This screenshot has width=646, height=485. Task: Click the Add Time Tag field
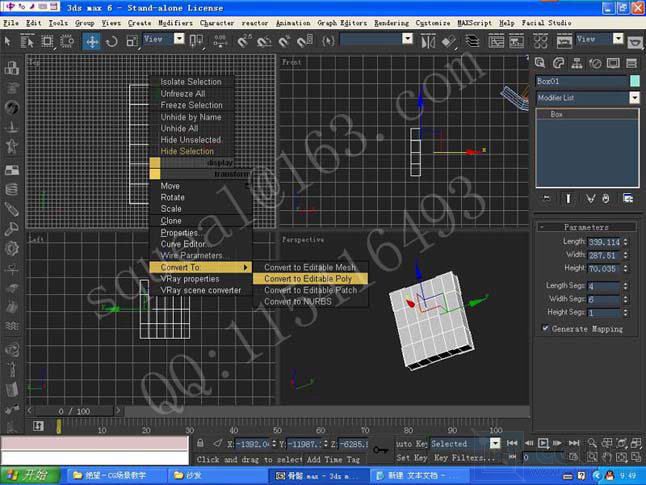(333, 459)
